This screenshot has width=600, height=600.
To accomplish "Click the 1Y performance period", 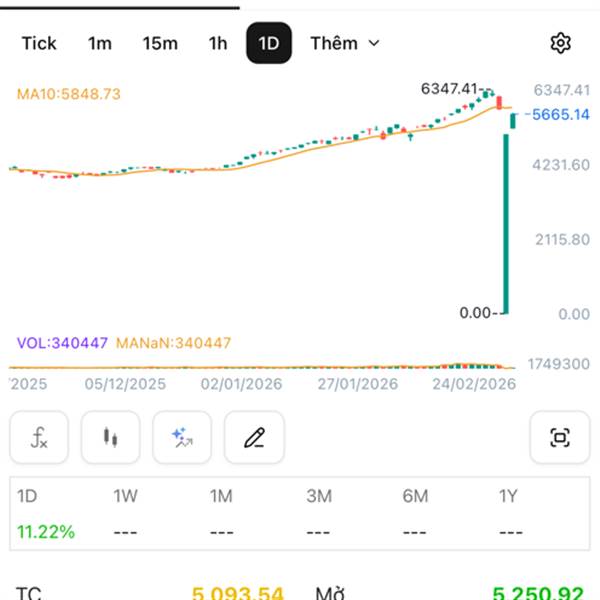I will (510, 496).
